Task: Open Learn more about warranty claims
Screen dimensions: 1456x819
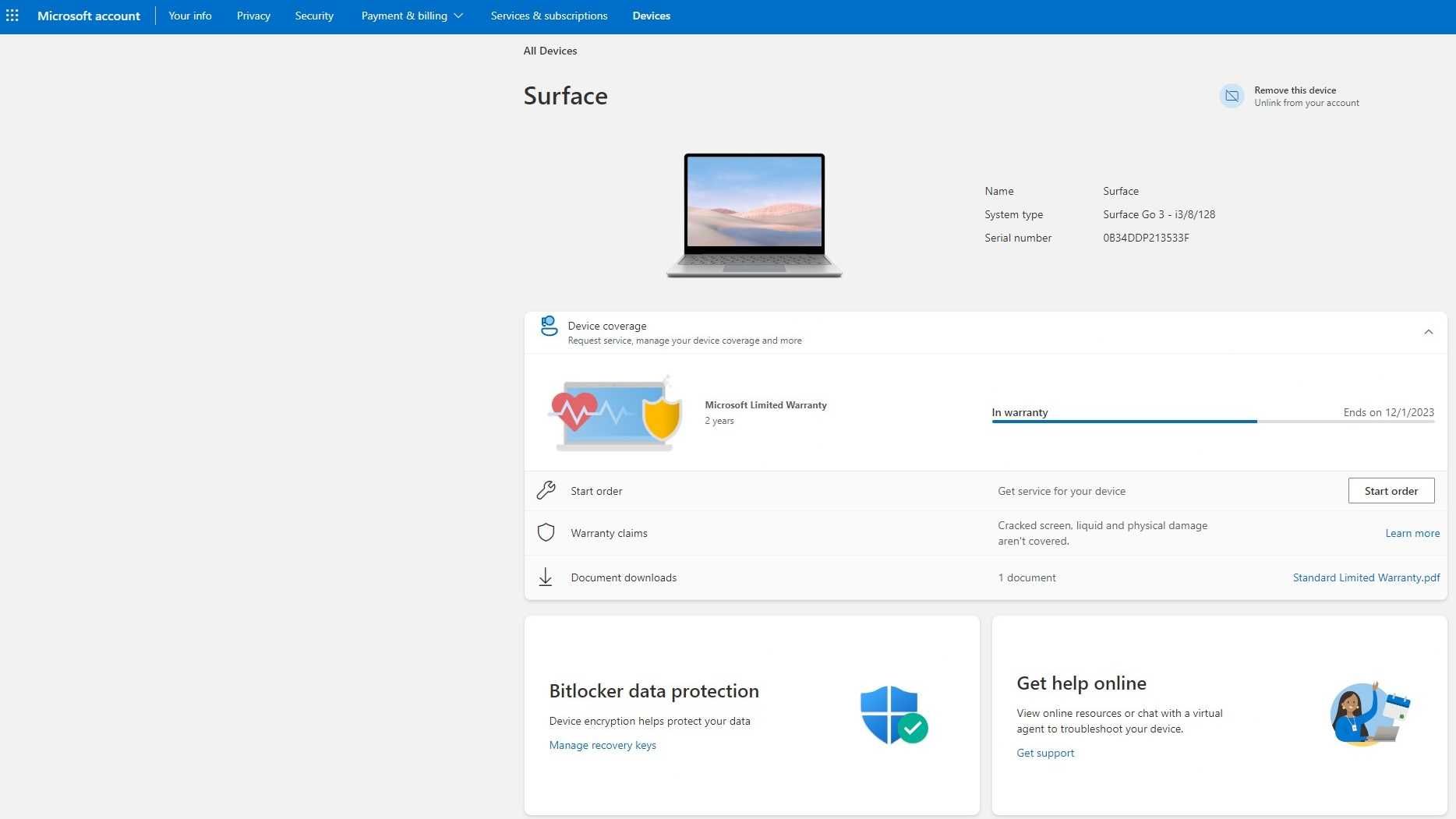Action: [1412, 533]
